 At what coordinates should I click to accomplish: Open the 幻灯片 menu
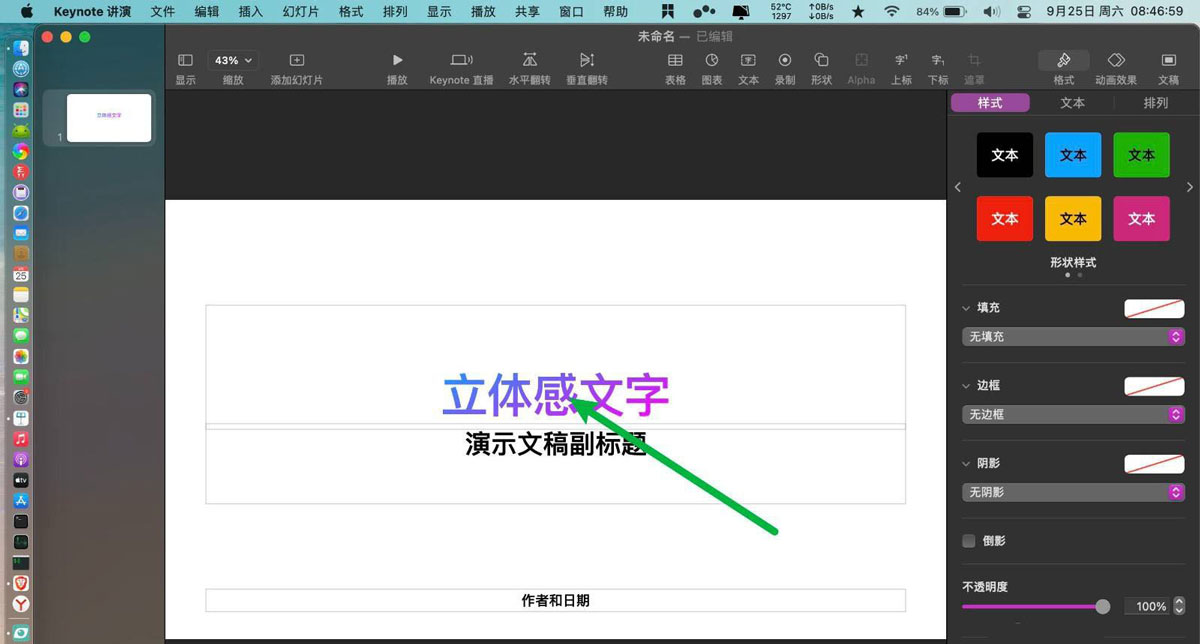point(301,12)
